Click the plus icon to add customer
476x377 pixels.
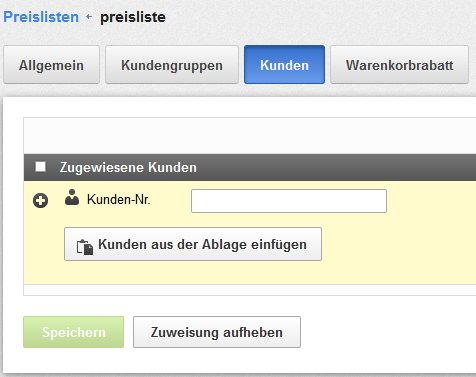(x=40, y=201)
